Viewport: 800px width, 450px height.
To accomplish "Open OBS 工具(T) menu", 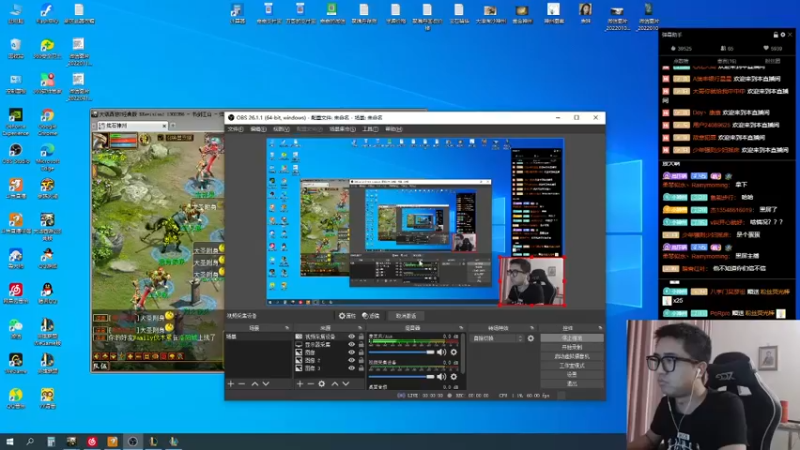I will point(370,129).
